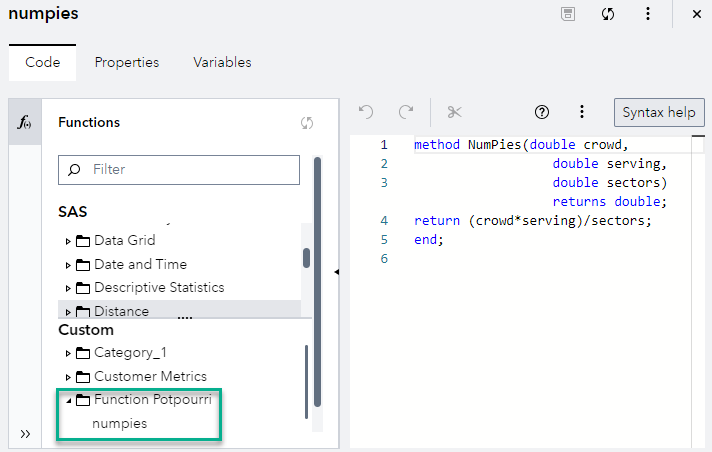Expand the Date and Time folder
712x452 pixels.
69,265
